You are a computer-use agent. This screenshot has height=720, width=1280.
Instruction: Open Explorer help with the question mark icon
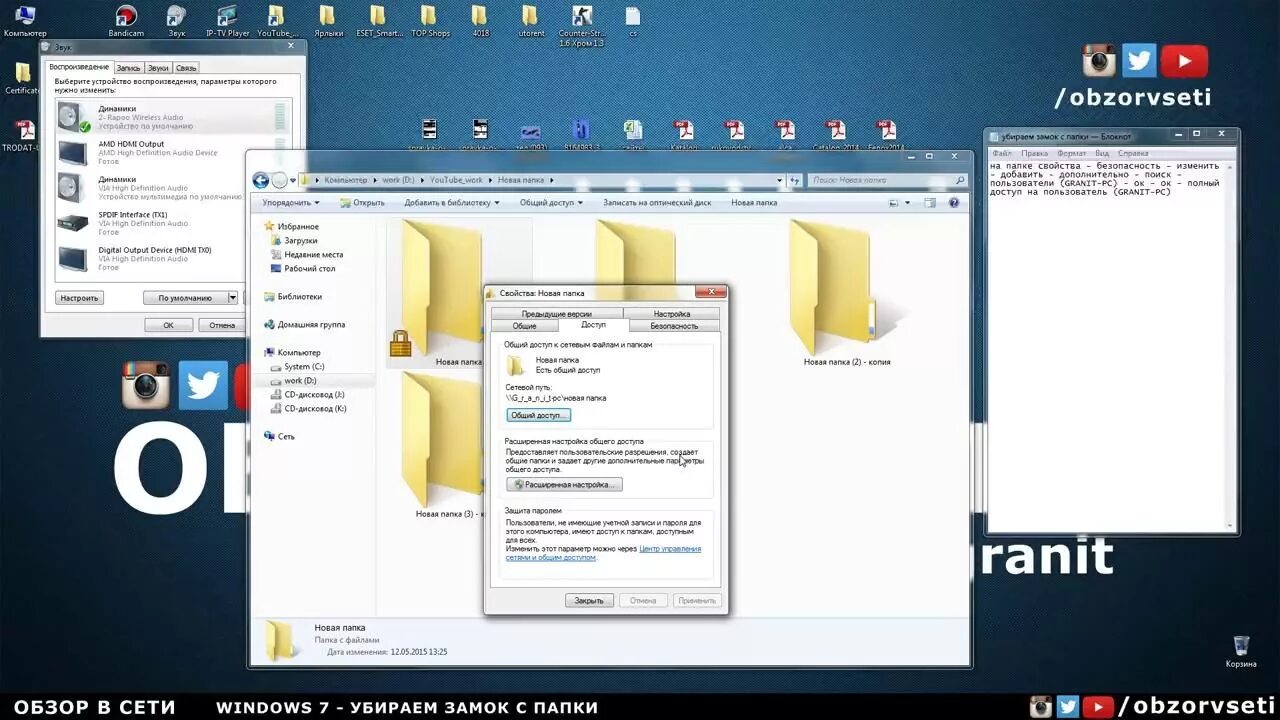953,202
